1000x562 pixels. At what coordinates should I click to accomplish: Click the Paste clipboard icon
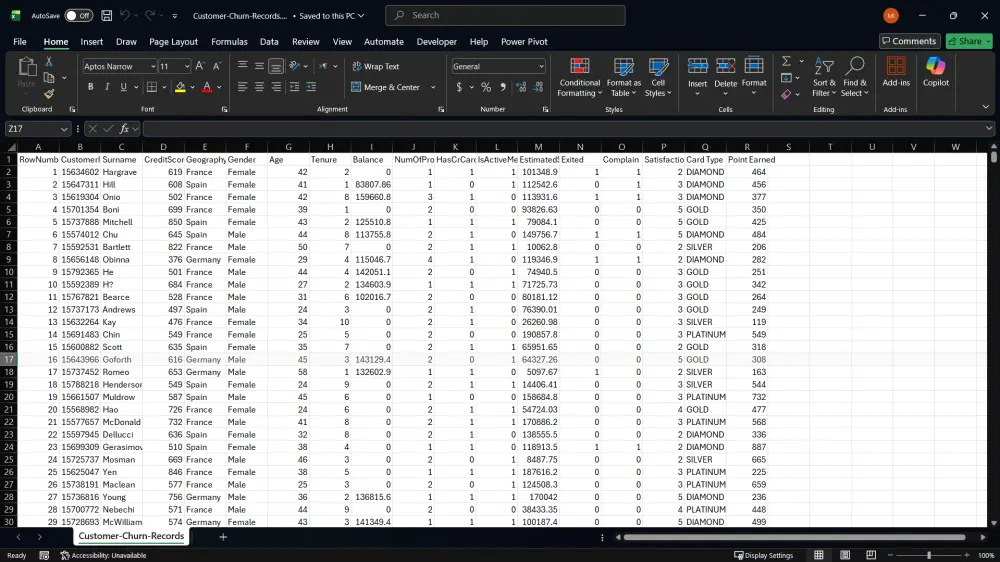point(26,68)
